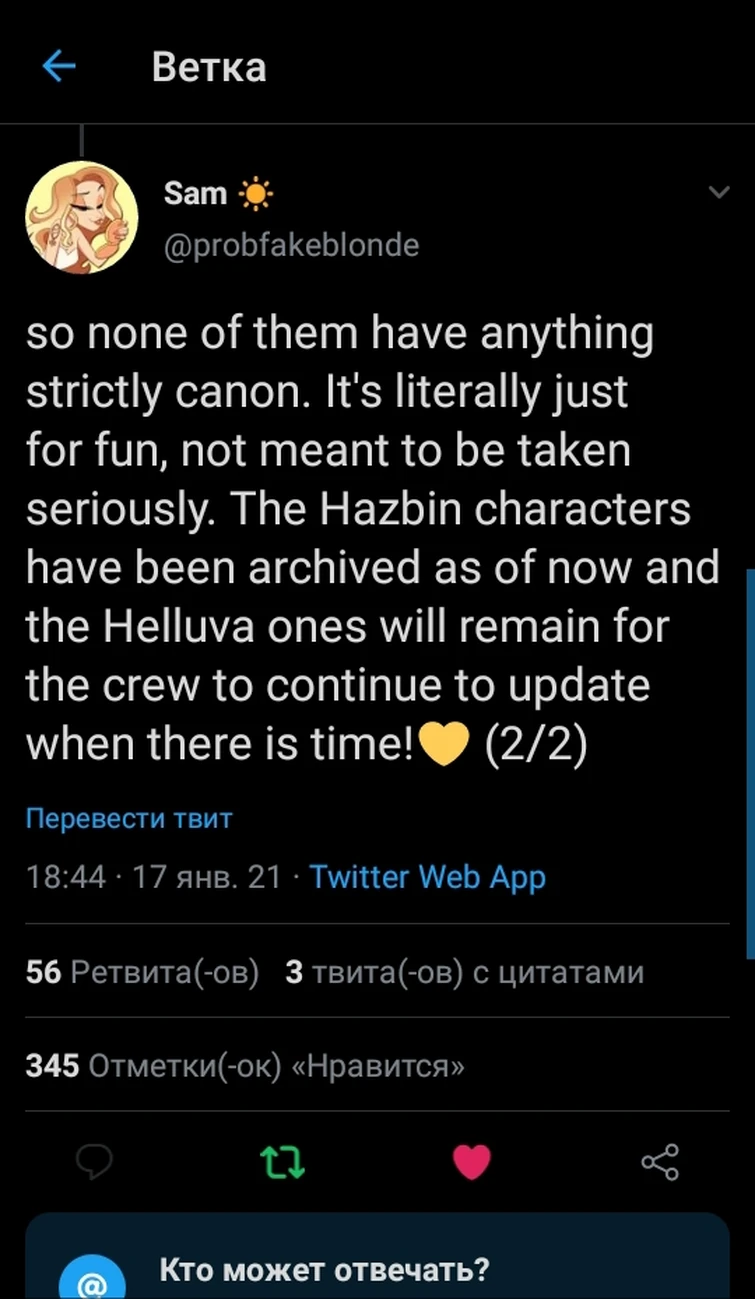The image size is (755, 1299).
Task: View the 345 likes list
Action: 245,1065
